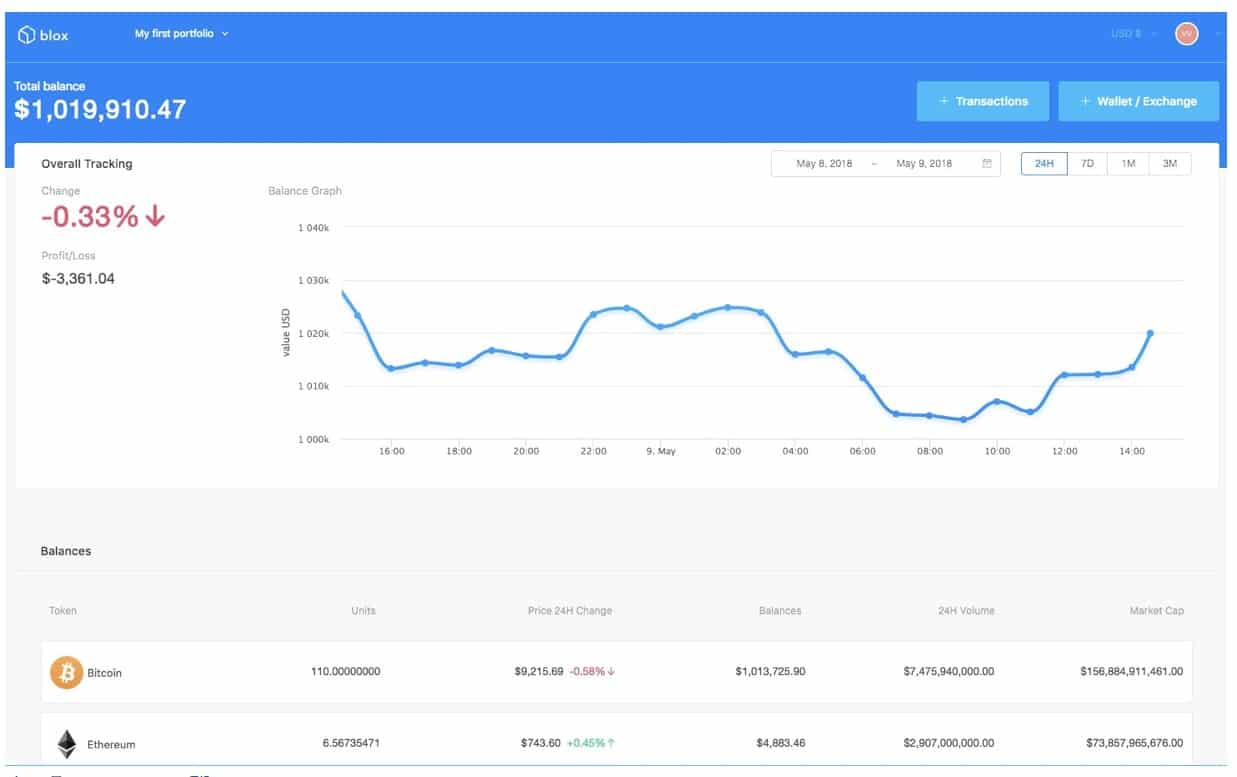Open the USD $ currency dropdown
This screenshot has width=1237, height=777.
click(x=1133, y=34)
